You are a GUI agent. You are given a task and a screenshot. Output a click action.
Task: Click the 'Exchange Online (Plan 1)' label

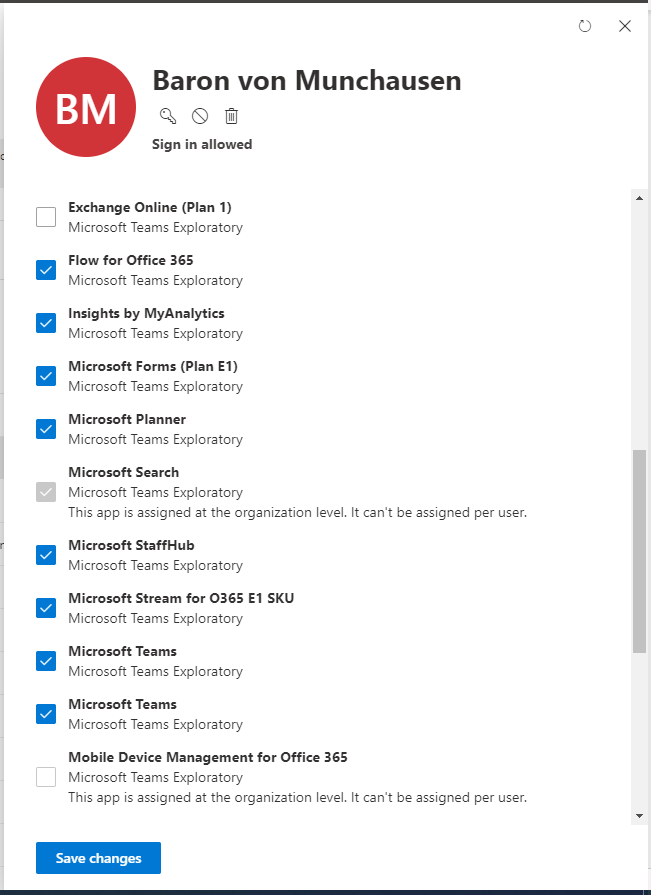[150, 207]
